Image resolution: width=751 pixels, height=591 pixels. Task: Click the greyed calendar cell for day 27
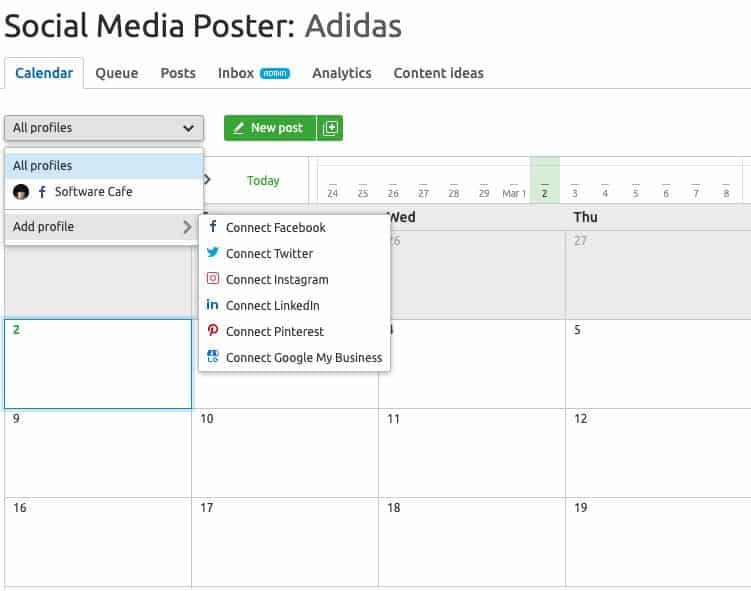(x=658, y=274)
